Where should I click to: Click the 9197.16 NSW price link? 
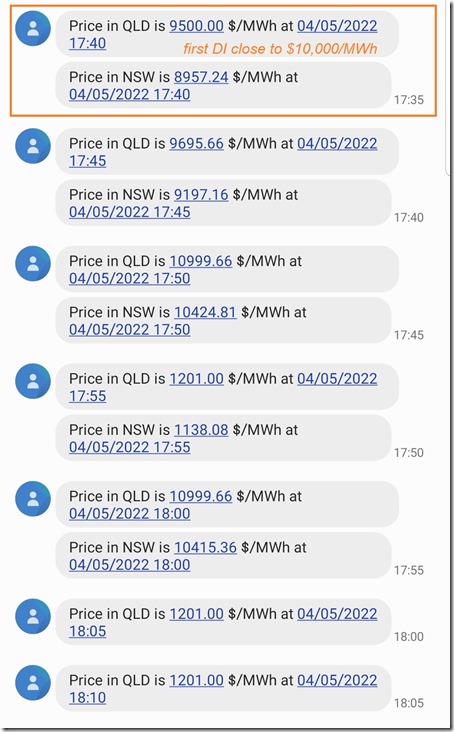(201, 195)
